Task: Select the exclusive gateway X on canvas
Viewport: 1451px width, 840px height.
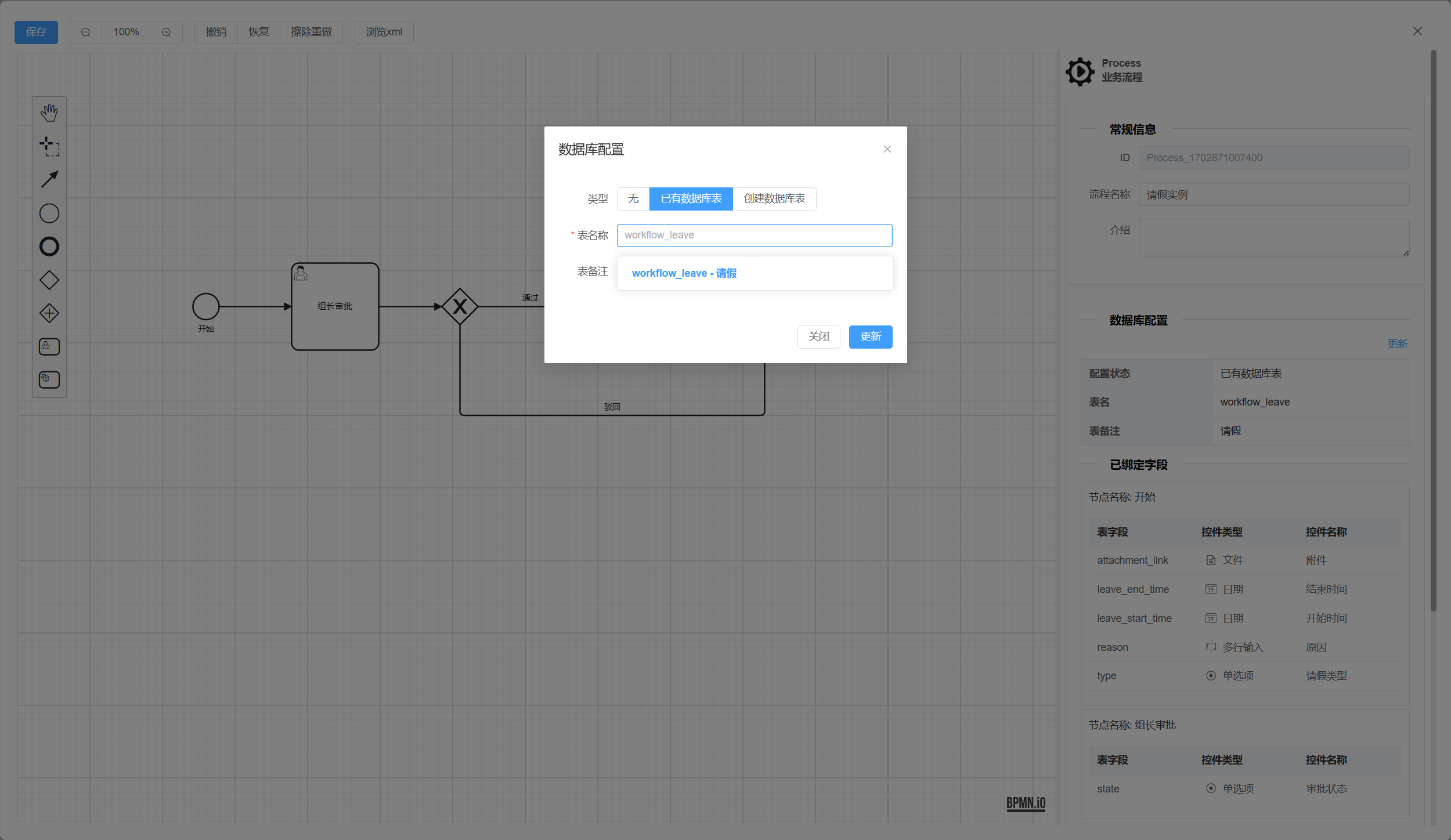Action: 460,306
